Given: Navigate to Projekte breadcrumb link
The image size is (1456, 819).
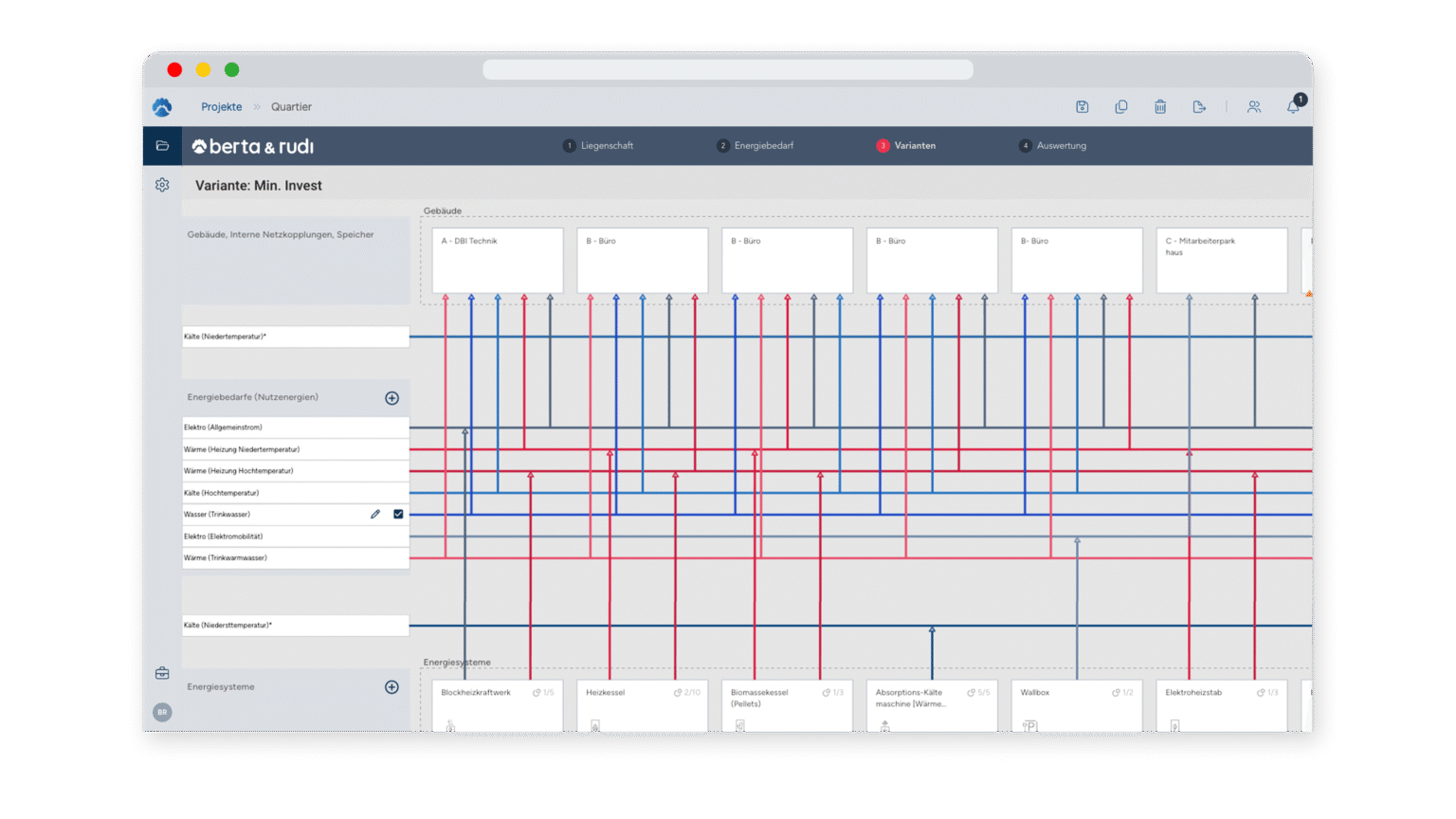Looking at the screenshot, I should (x=221, y=107).
